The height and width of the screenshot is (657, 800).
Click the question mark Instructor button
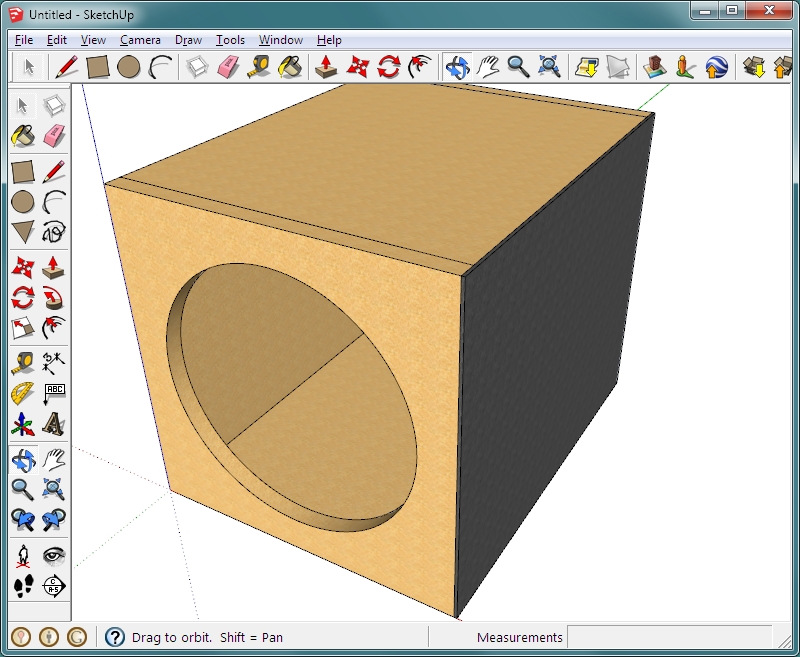(x=115, y=637)
